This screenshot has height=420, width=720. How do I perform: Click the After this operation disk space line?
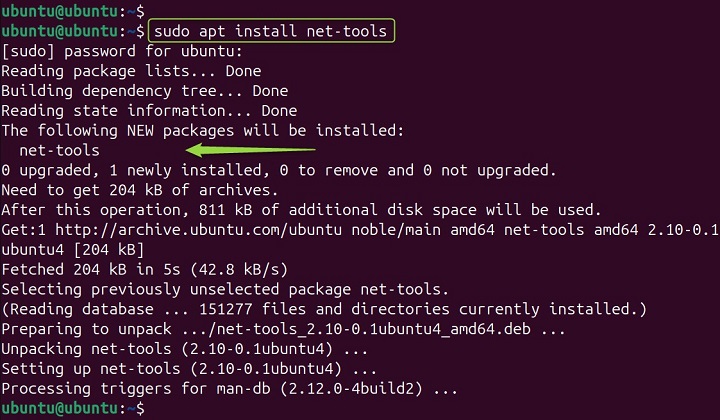pyautogui.click(x=300, y=210)
